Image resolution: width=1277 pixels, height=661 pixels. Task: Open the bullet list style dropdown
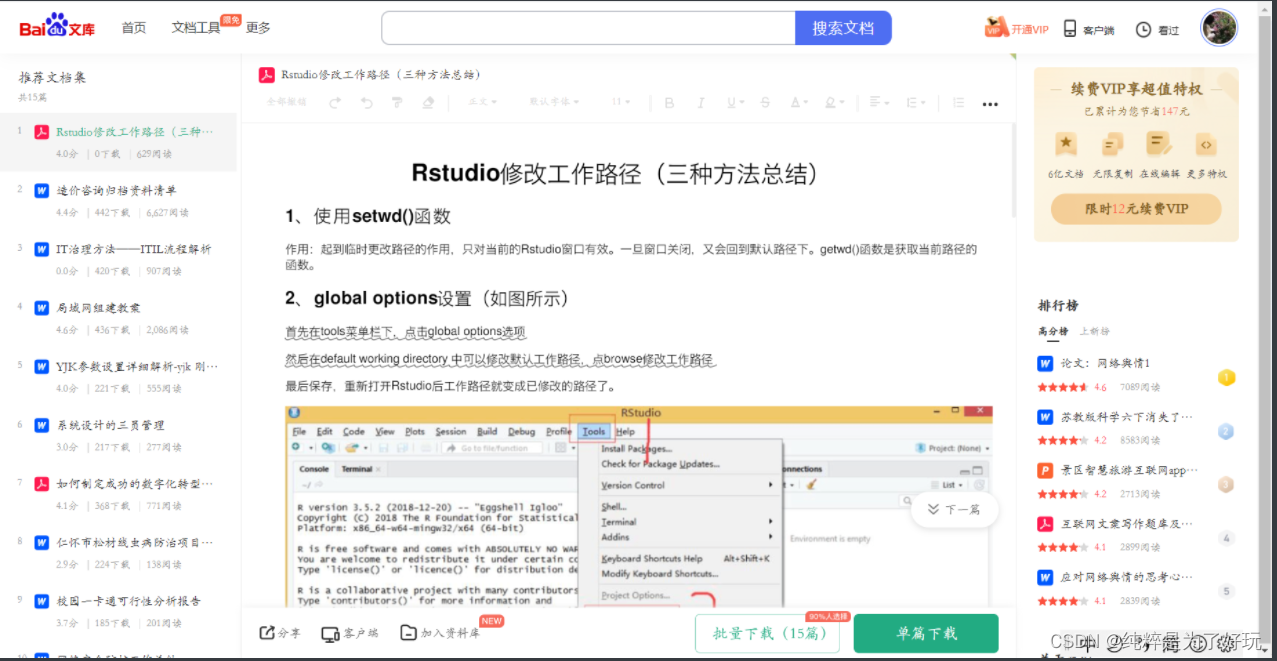pos(914,103)
